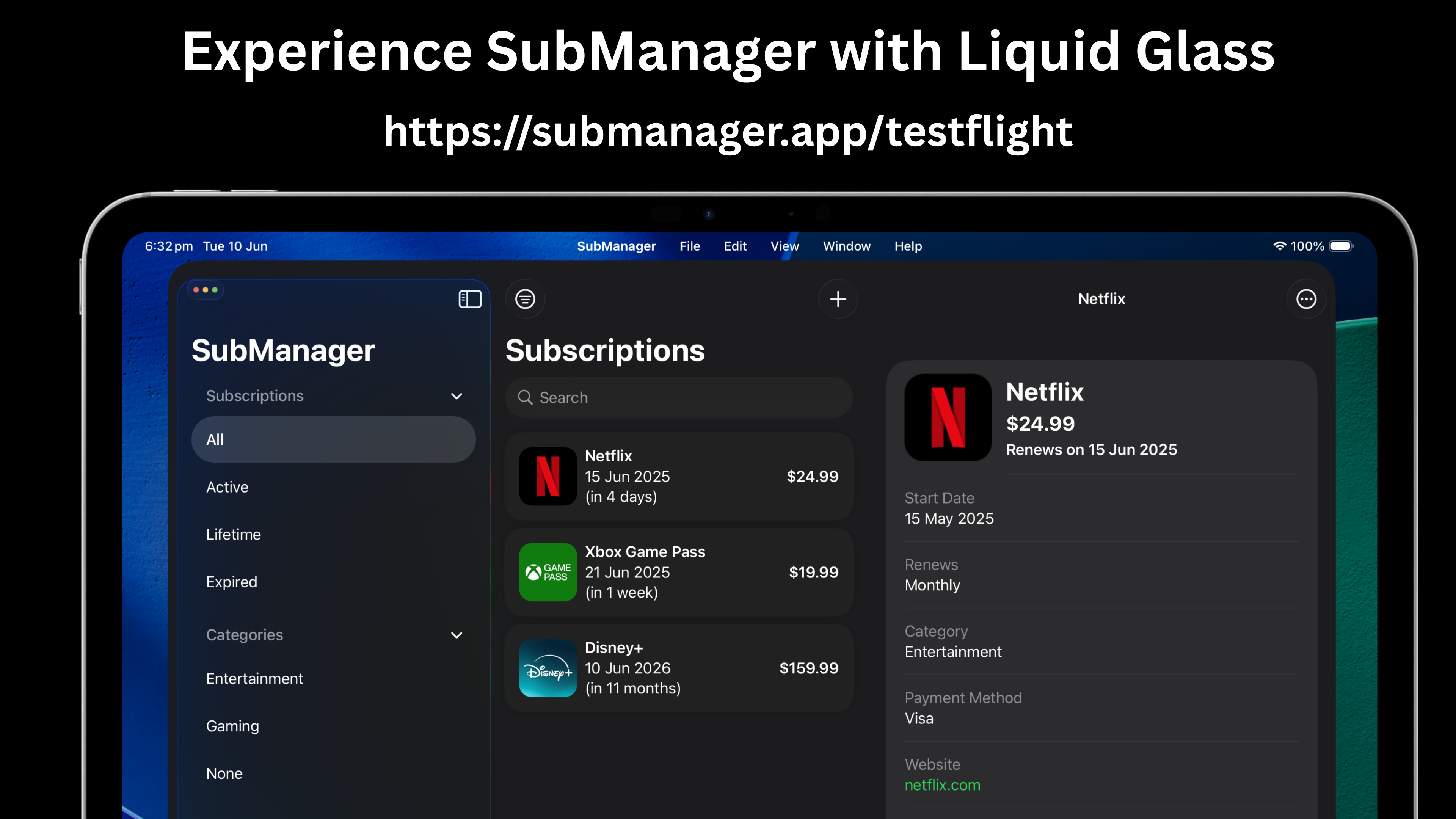Open the Edit menu

click(735, 246)
